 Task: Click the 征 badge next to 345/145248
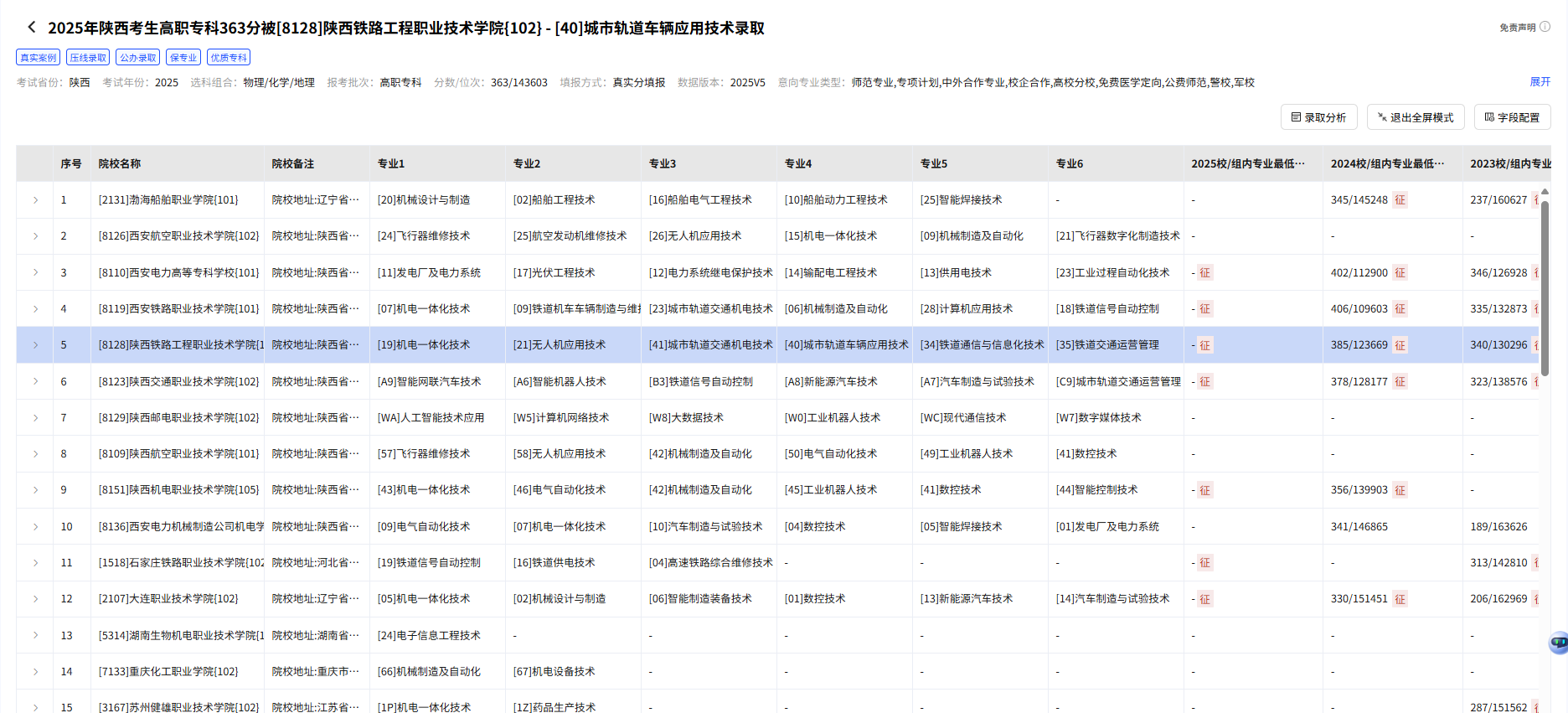pos(1400,200)
